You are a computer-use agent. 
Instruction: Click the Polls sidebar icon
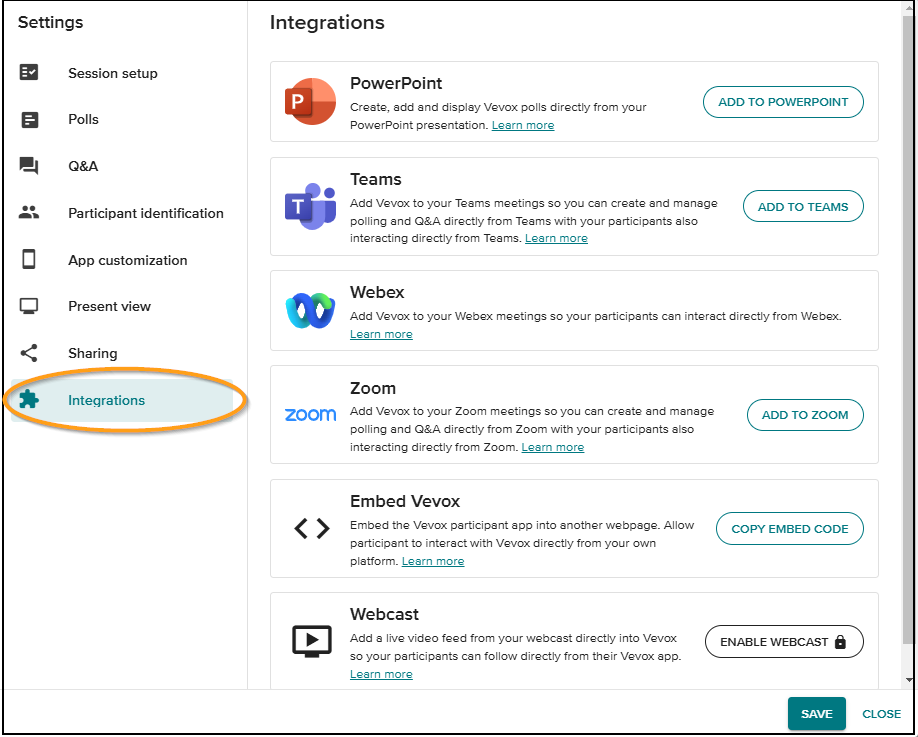pos(29,119)
